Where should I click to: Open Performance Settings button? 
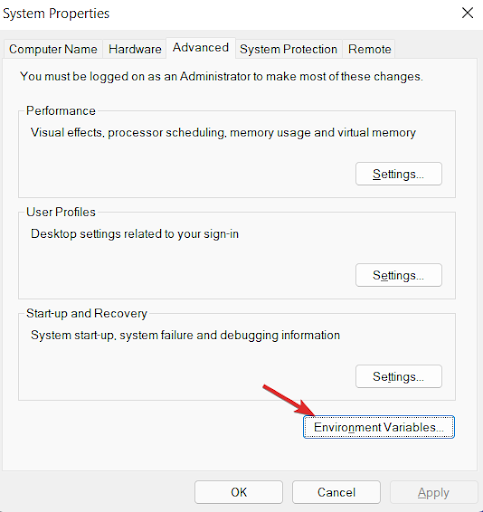(x=398, y=174)
